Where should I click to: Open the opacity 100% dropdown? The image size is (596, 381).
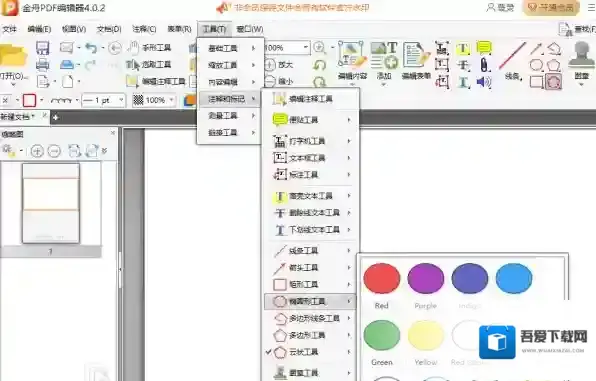(x=172, y=100)
